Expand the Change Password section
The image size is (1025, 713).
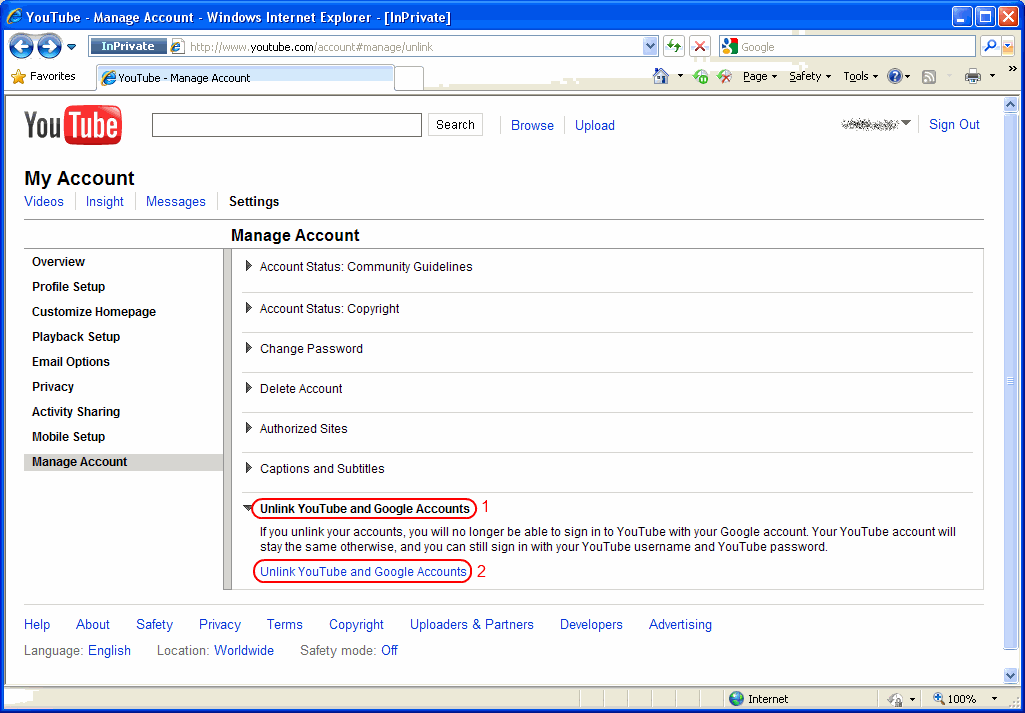click(x=303, y=348)
